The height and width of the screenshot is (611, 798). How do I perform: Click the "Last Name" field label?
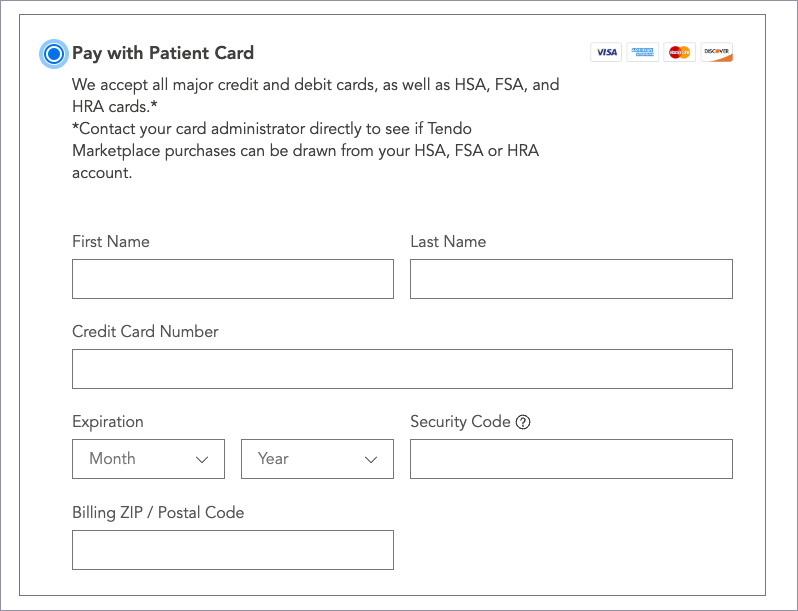(x=448, y=241)
